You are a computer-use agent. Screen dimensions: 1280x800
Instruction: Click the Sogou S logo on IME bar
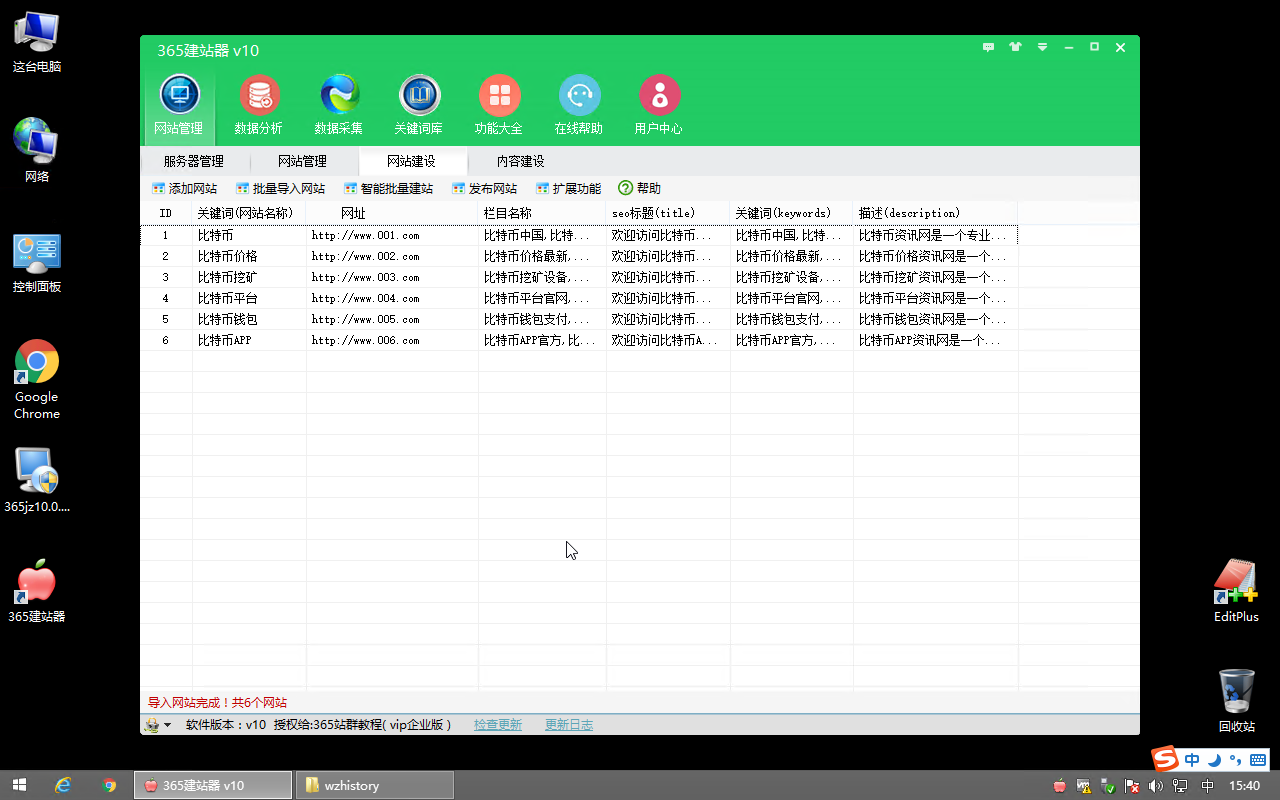[1165, 759]
